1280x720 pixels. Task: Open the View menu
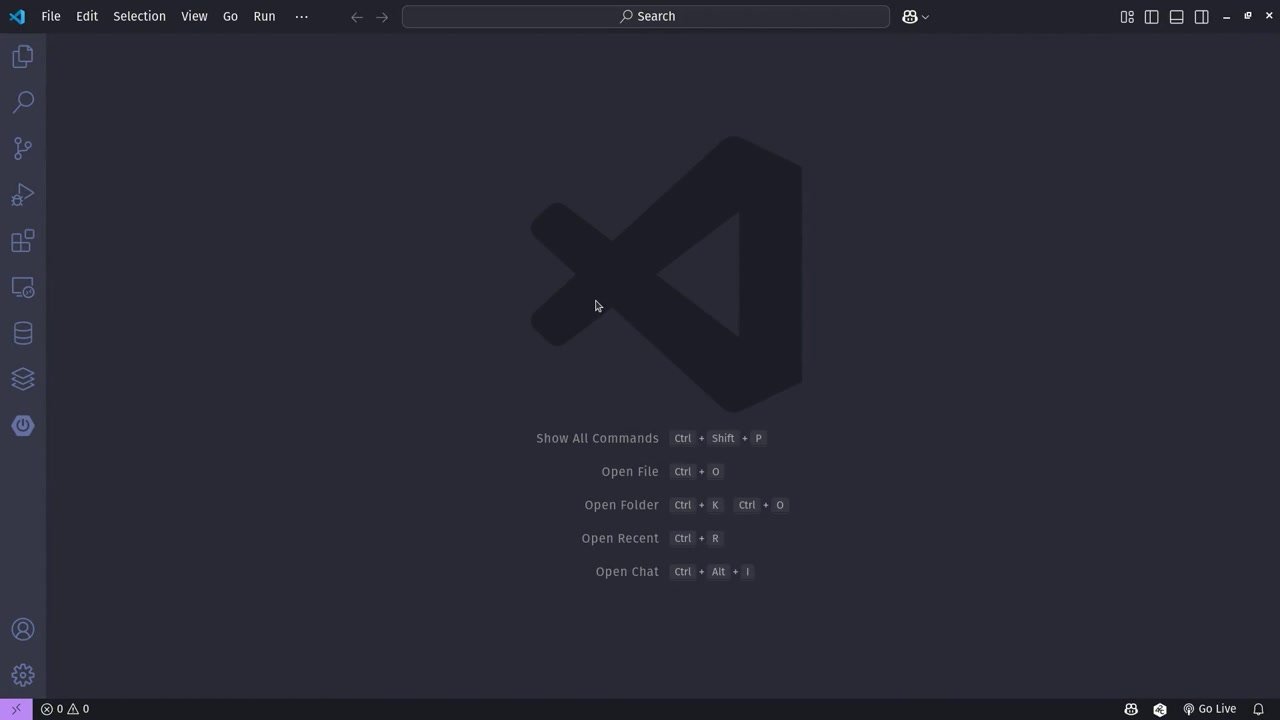(x=194, y=16)
